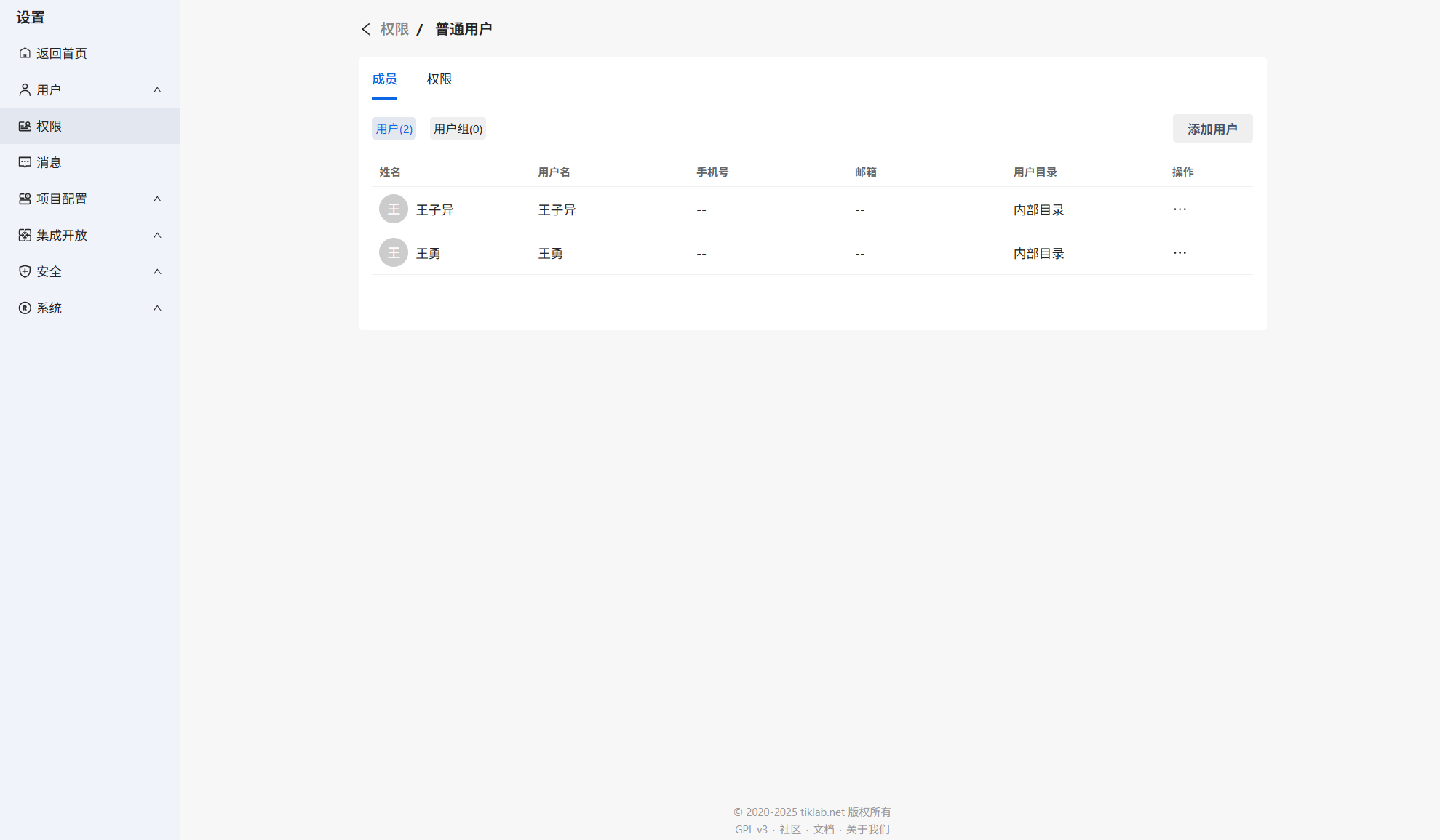
Task: Click the back arrow next to 权限
Action: (x=366, y=29)
